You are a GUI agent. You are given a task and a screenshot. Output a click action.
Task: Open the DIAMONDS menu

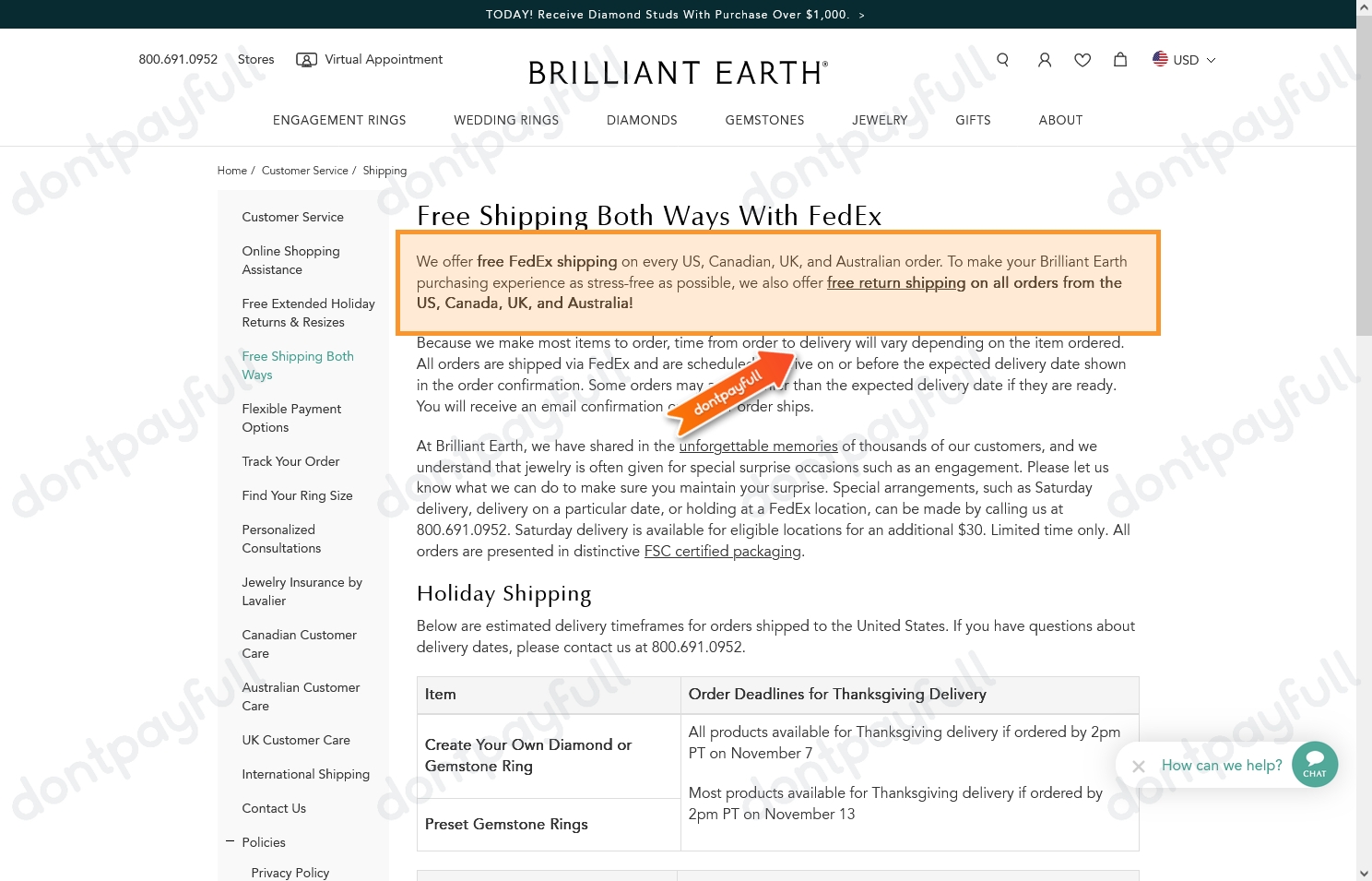[x=642, y=120]
